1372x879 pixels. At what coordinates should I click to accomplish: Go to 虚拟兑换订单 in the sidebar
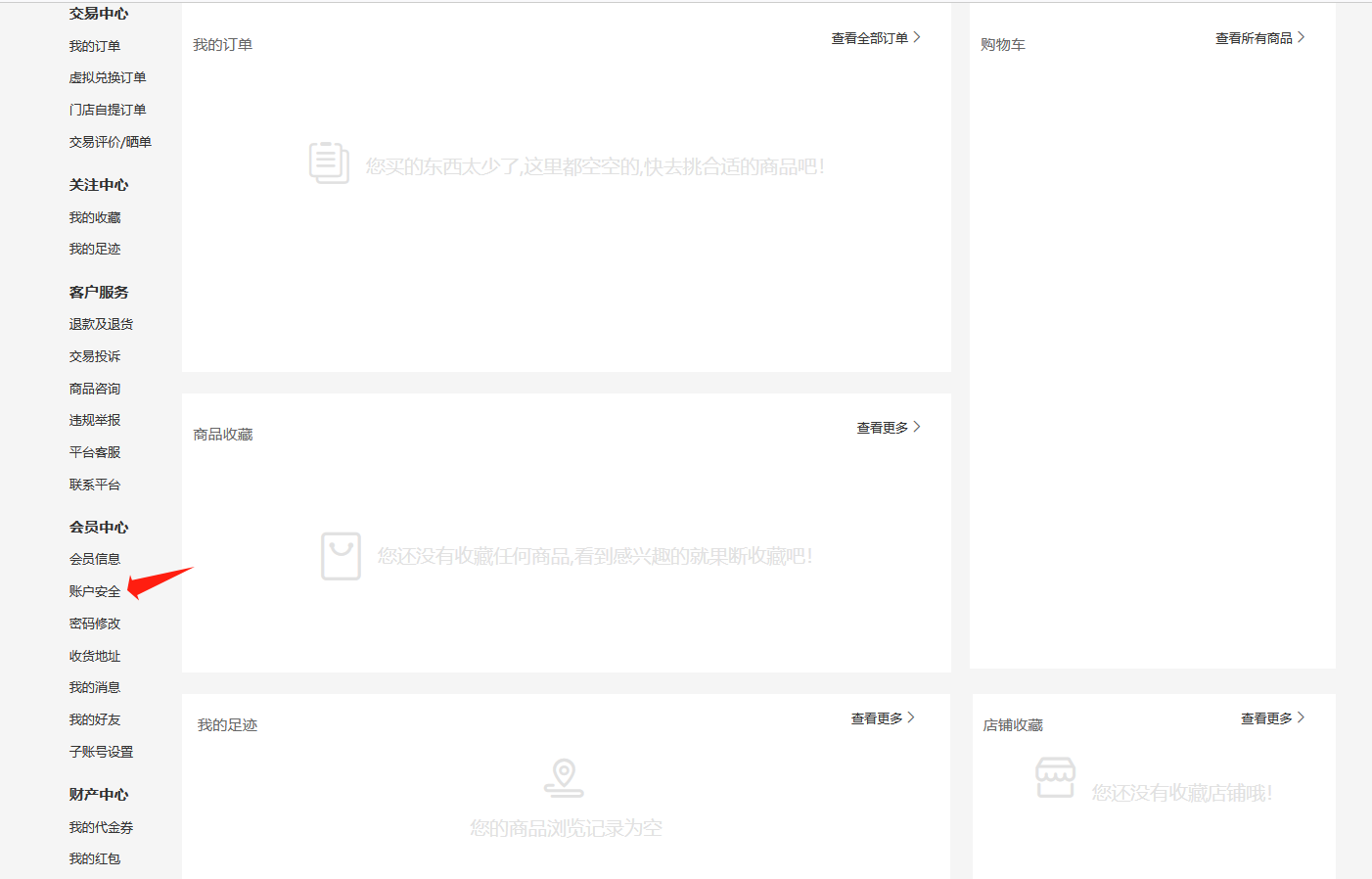click(x=108, y=77)
